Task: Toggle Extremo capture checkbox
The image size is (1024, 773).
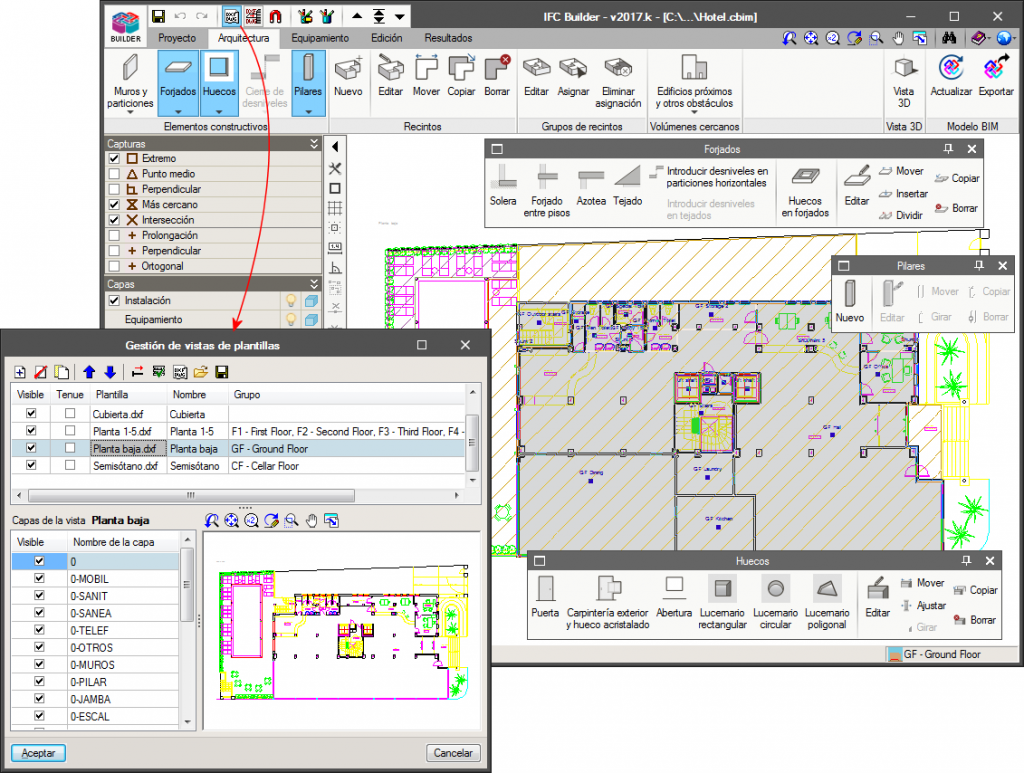Action: tap(114, 158)
